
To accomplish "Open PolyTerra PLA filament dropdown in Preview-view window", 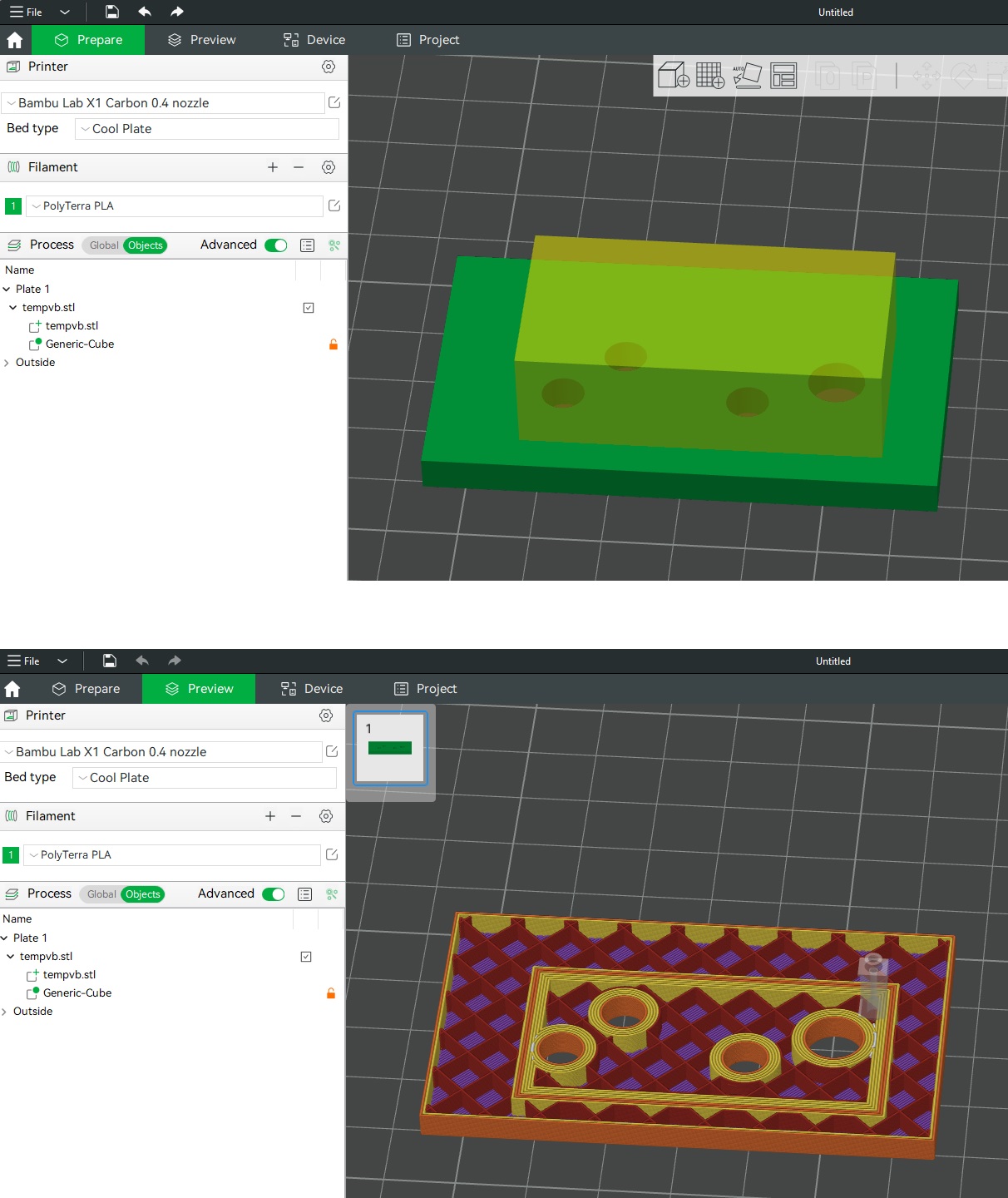I will tap(172, 855).
